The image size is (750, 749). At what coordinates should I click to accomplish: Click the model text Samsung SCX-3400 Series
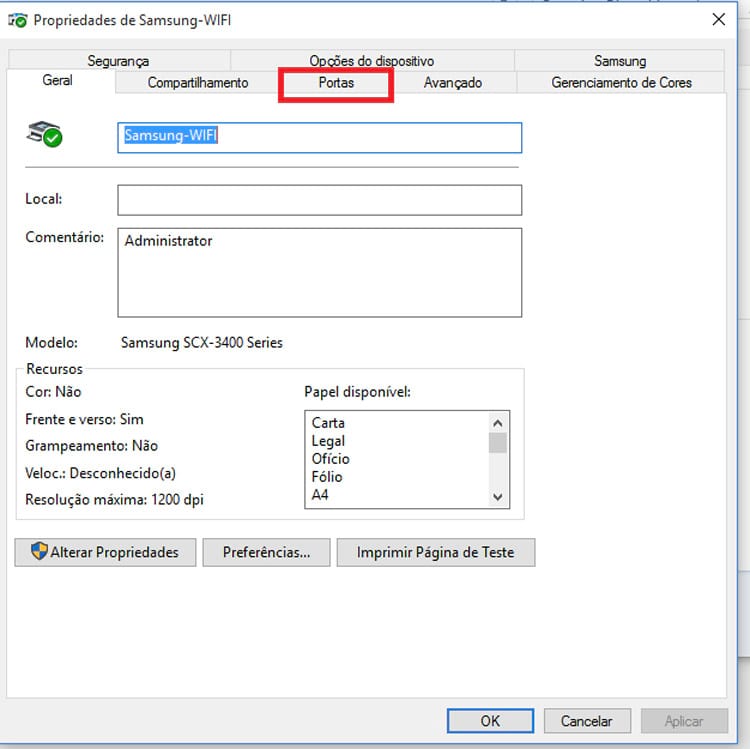[x=202, y=343]
